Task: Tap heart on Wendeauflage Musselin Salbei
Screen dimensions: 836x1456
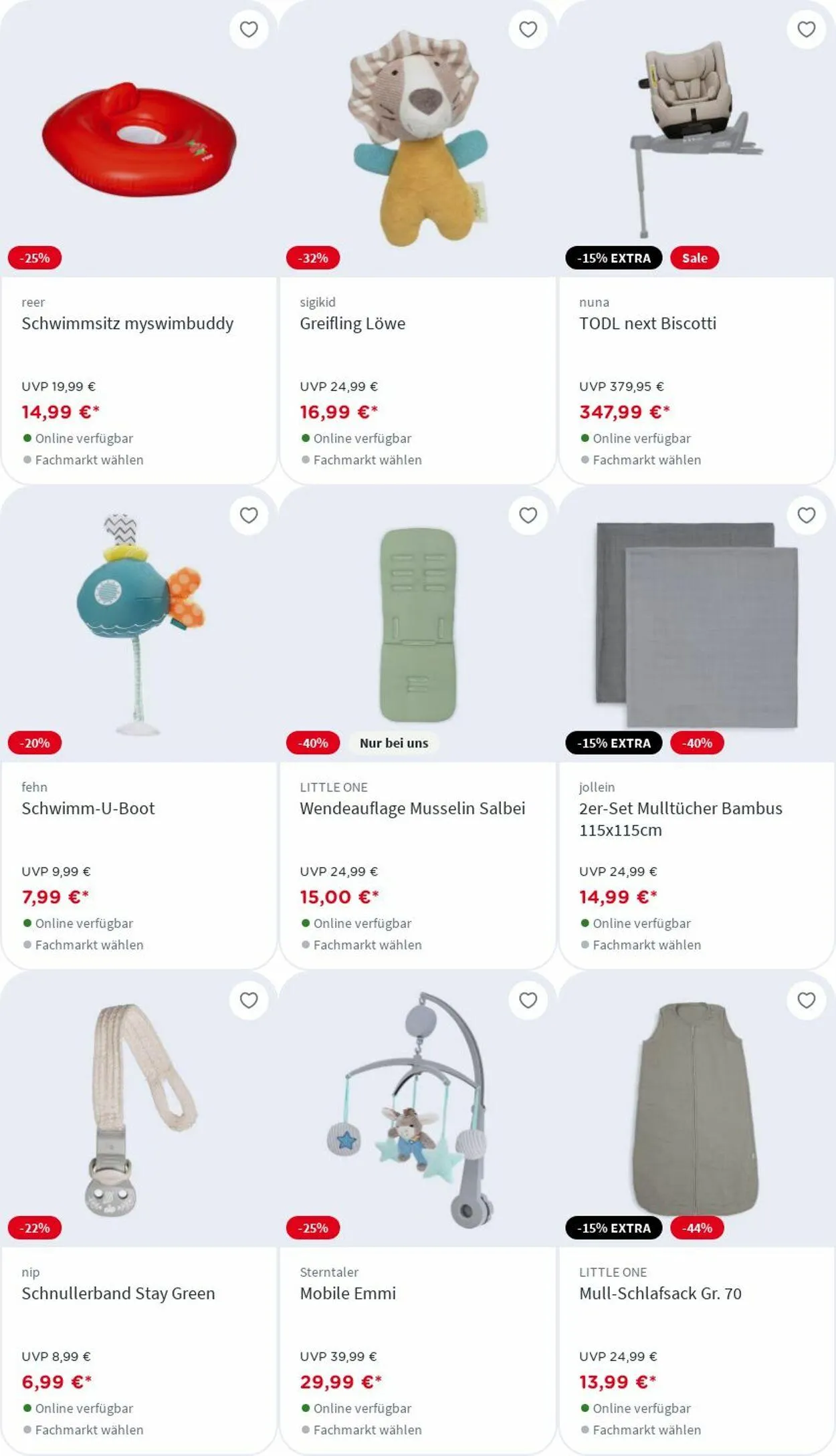Action: 528,515
